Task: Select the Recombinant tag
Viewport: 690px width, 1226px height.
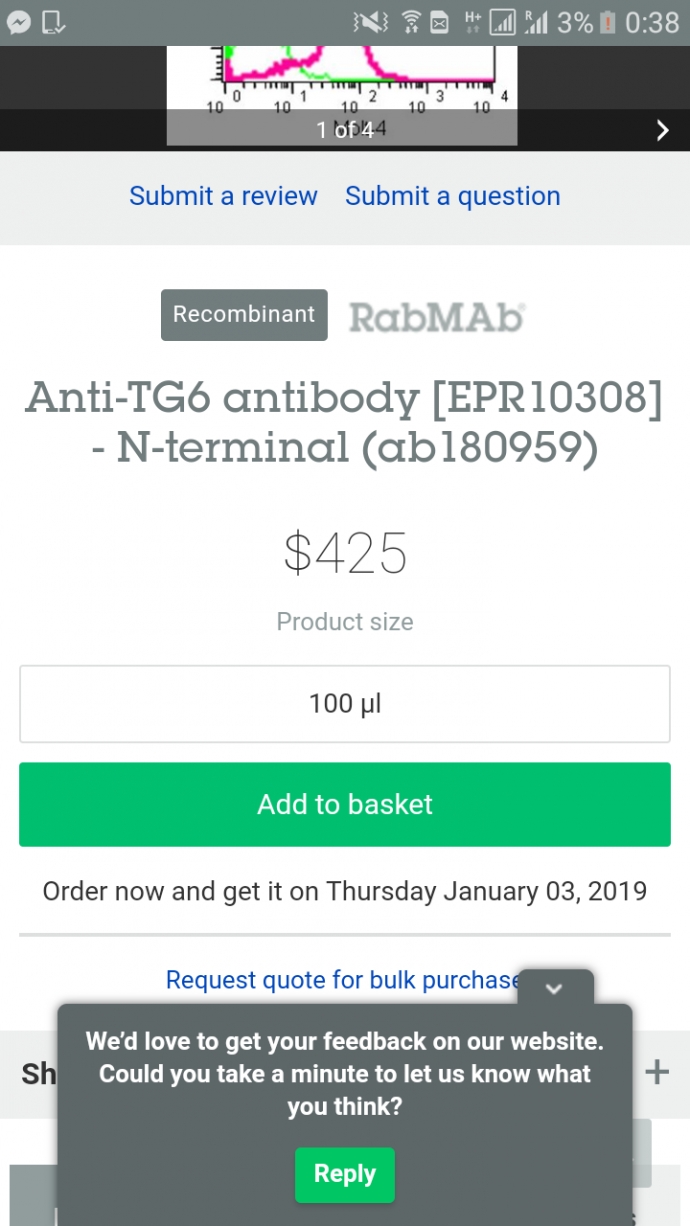Action: [x=244, y=315]
